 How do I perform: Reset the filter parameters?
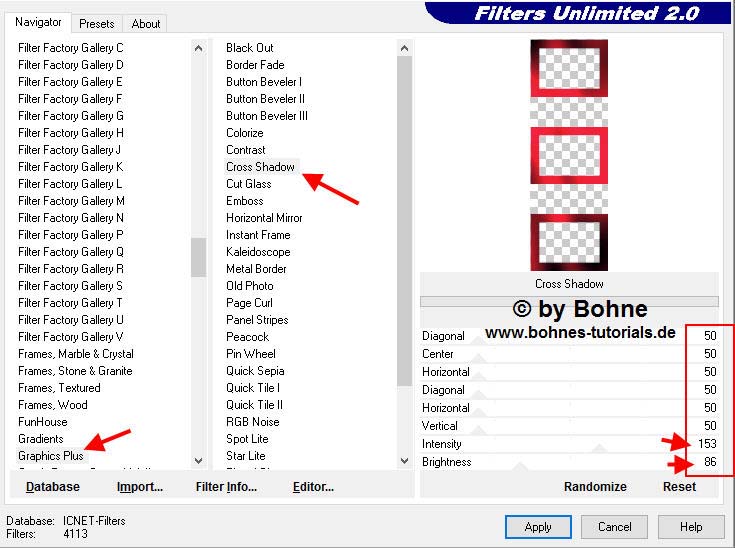[x=679, y=487]
